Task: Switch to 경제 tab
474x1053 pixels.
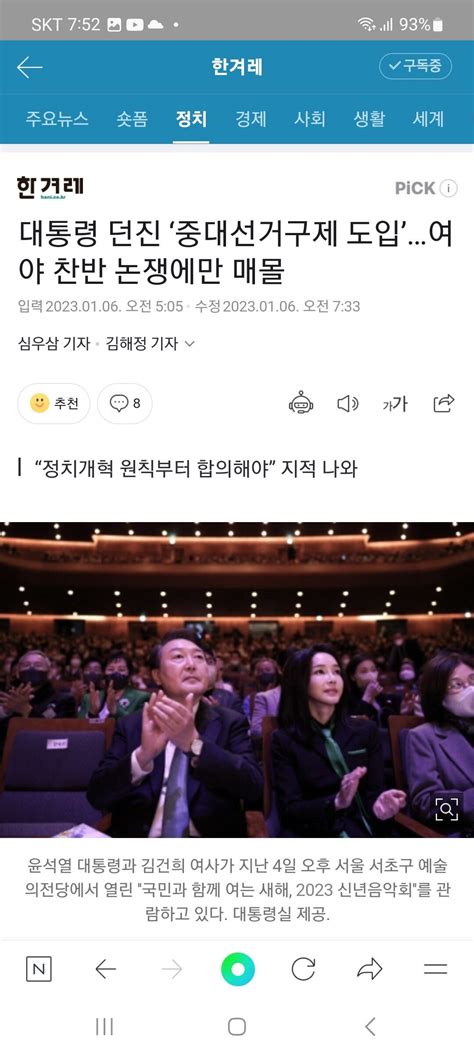Action: pos(250,119)
